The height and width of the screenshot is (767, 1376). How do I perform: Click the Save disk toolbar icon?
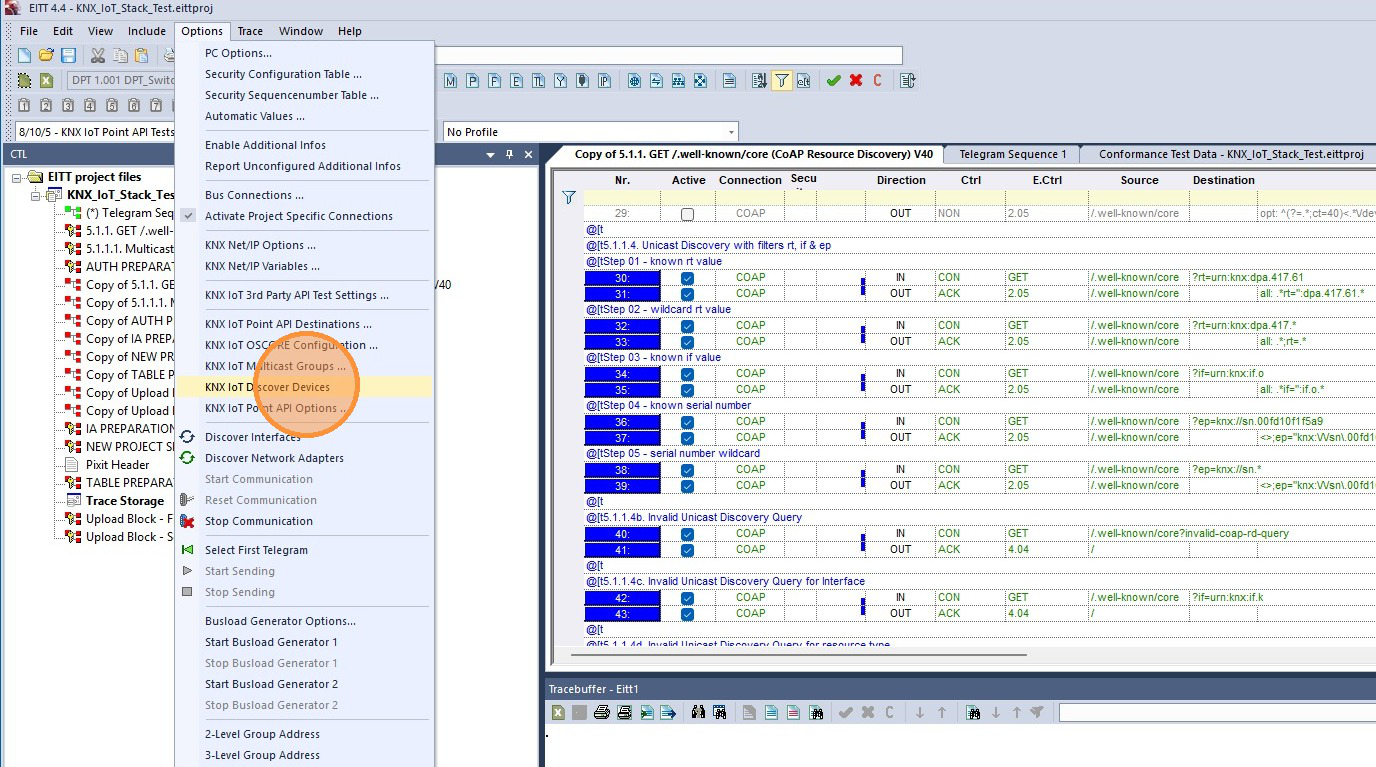pos(68,55)
